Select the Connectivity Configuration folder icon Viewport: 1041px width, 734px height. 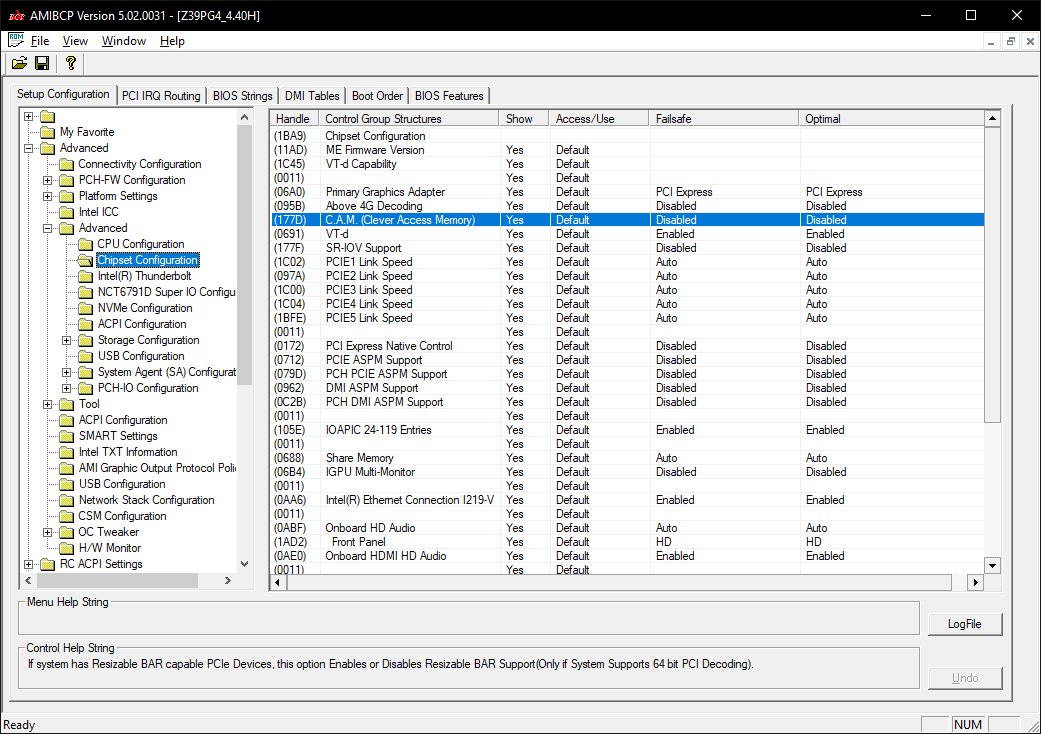(66, 164)
